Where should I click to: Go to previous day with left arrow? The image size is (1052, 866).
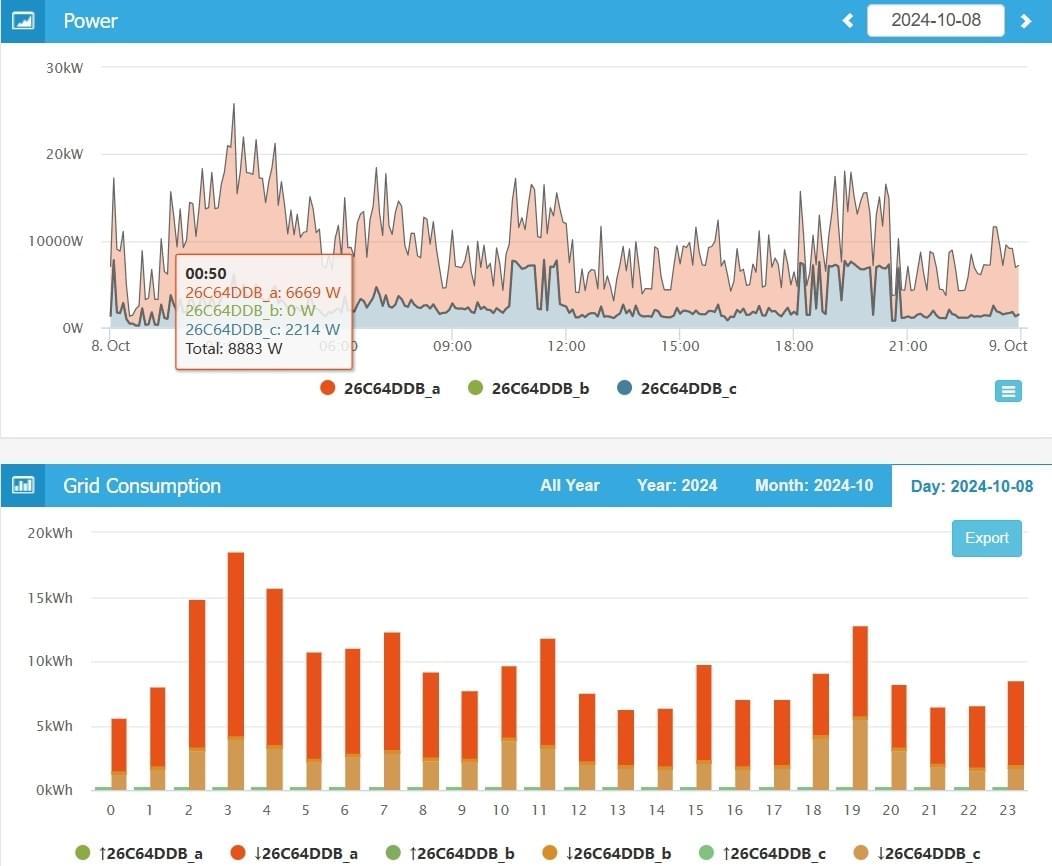[848, 21]
